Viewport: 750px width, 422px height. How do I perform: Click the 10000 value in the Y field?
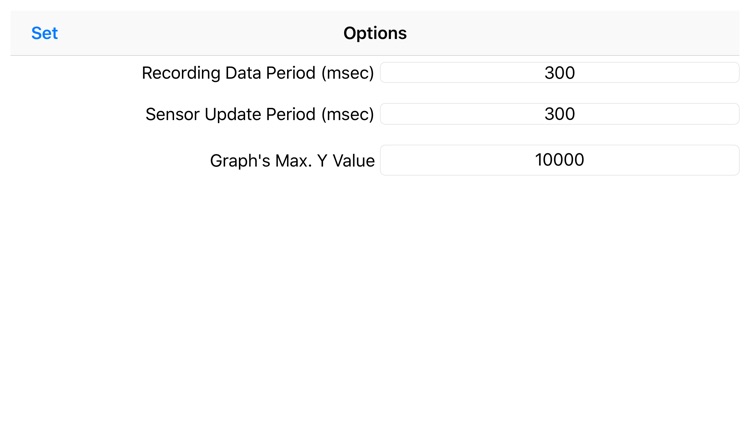(x=559, y=160)
